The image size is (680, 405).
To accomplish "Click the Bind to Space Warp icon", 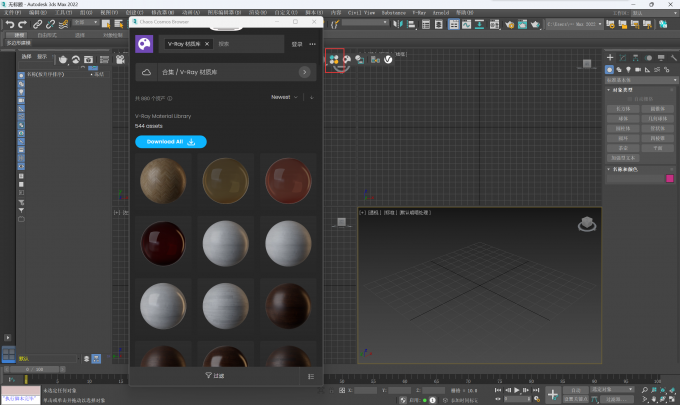I will point(63,24).
